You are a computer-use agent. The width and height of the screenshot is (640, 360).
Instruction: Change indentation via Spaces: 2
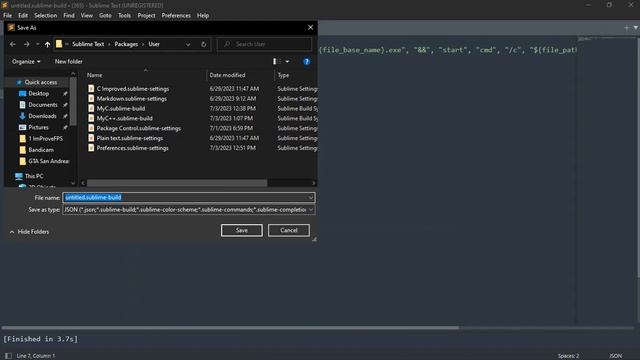pos(568,356)
